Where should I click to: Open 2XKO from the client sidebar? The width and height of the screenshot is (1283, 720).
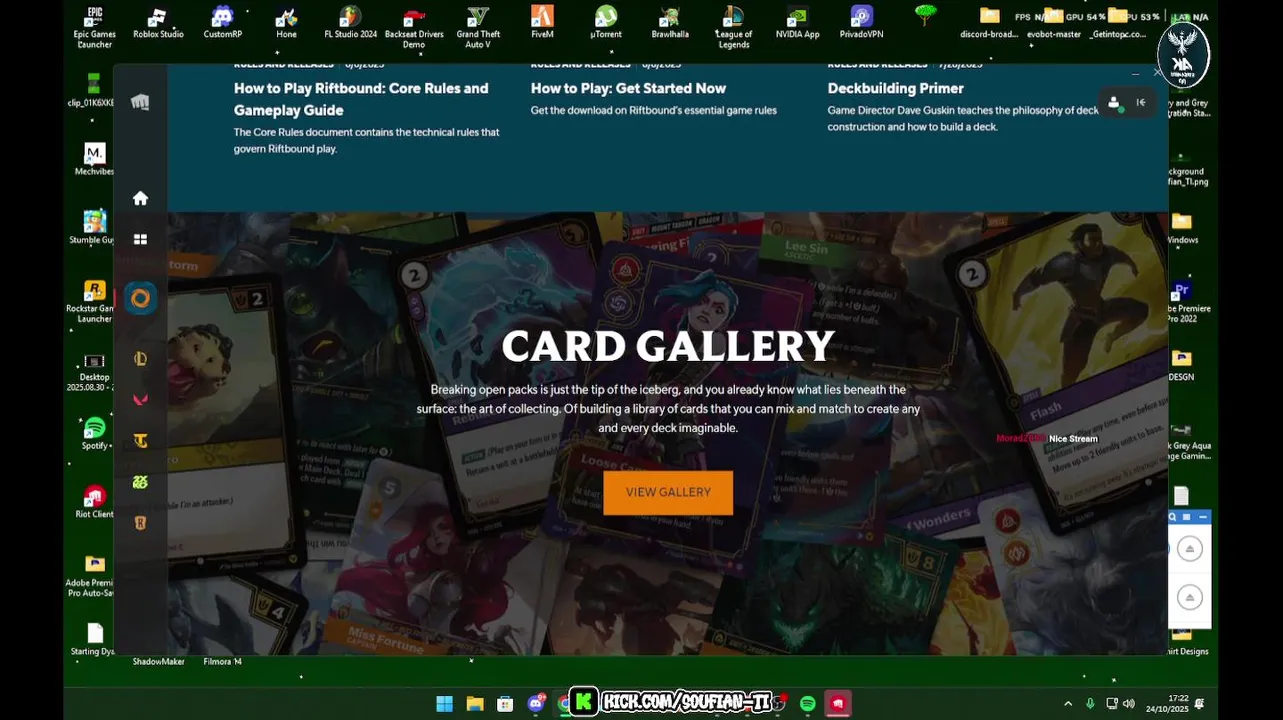coord(140,482)
